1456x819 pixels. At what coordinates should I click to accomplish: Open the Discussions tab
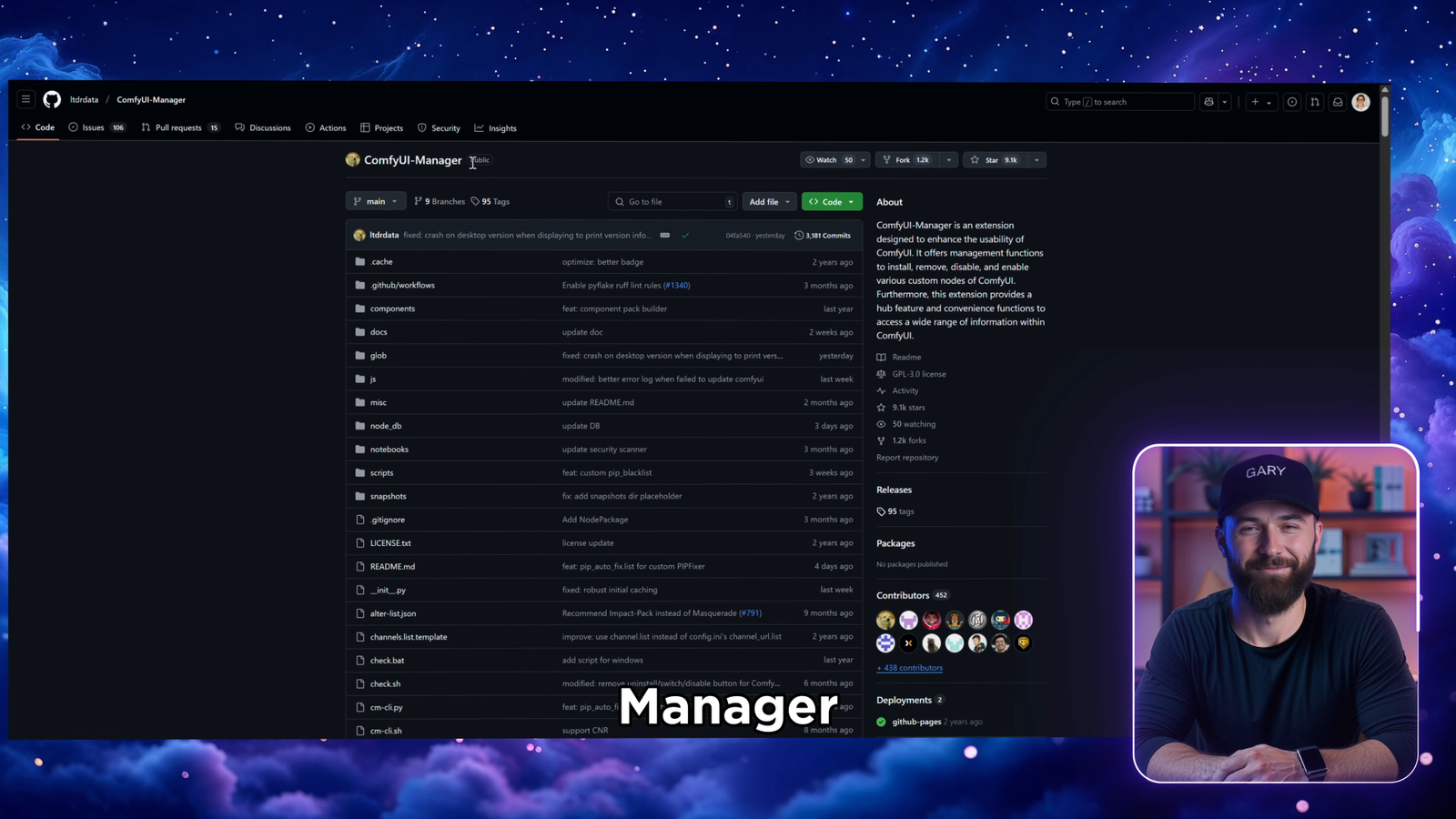point(263,127)
